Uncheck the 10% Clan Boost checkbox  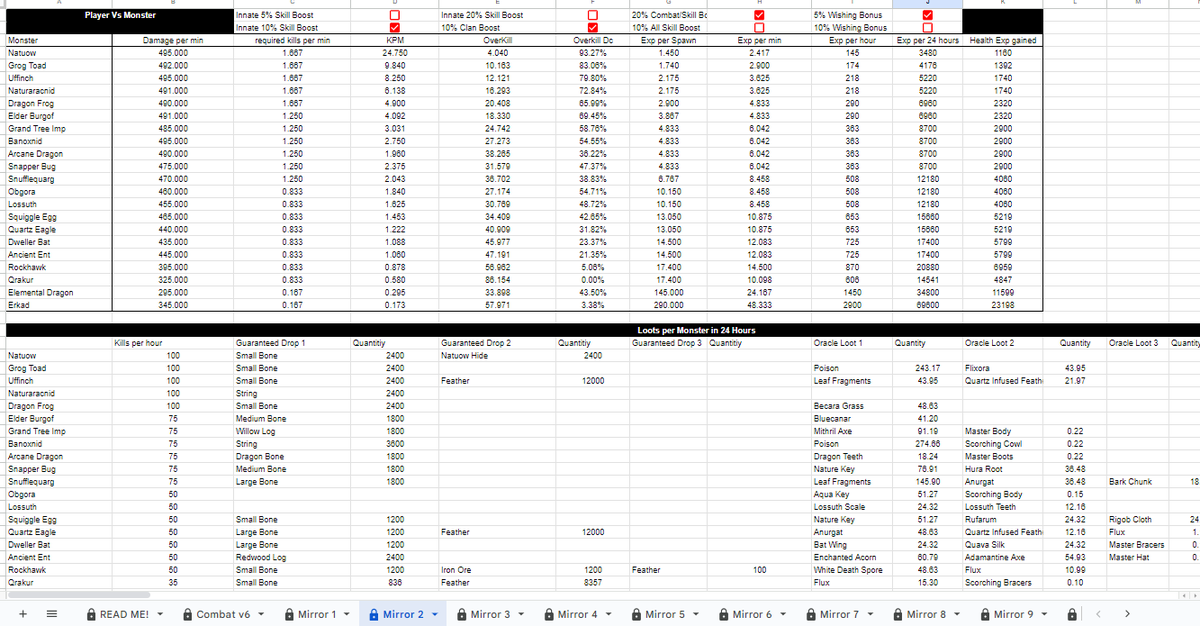[593, 28]
